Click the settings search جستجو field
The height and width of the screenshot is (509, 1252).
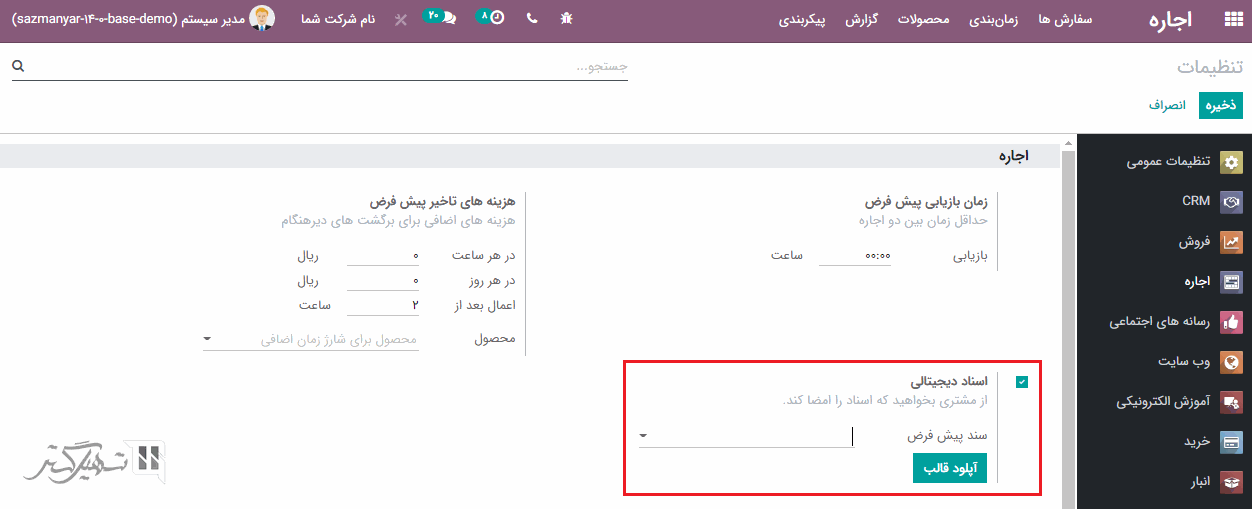click(320, 66)
